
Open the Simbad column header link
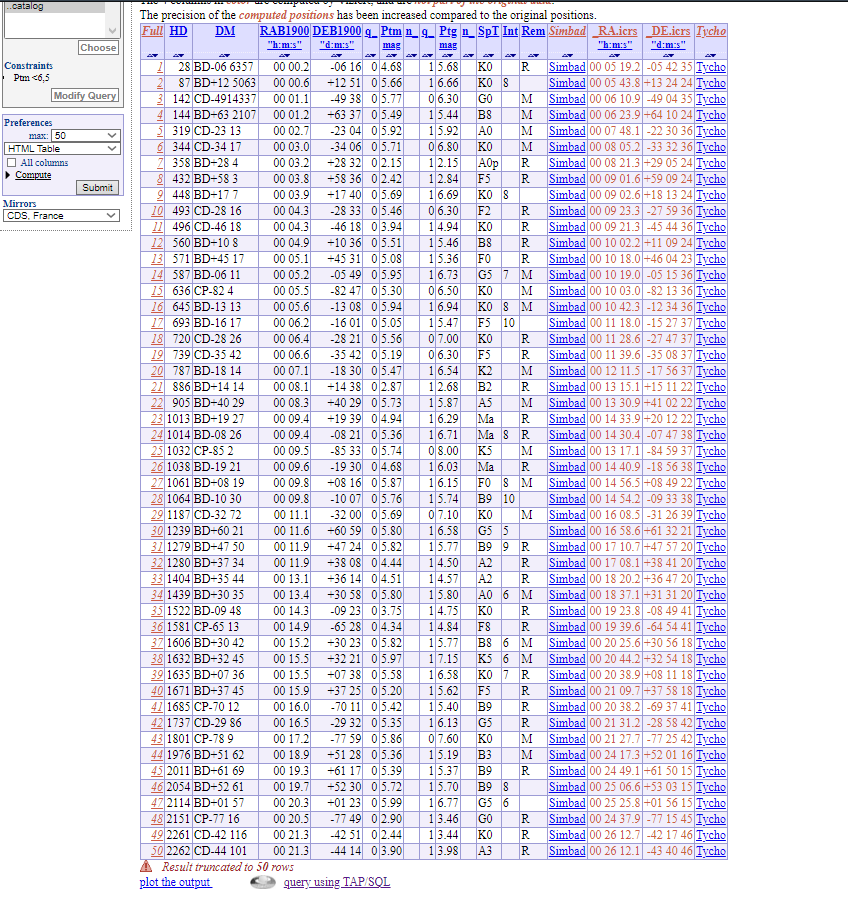pyautogui.click(x=567, y=31)
